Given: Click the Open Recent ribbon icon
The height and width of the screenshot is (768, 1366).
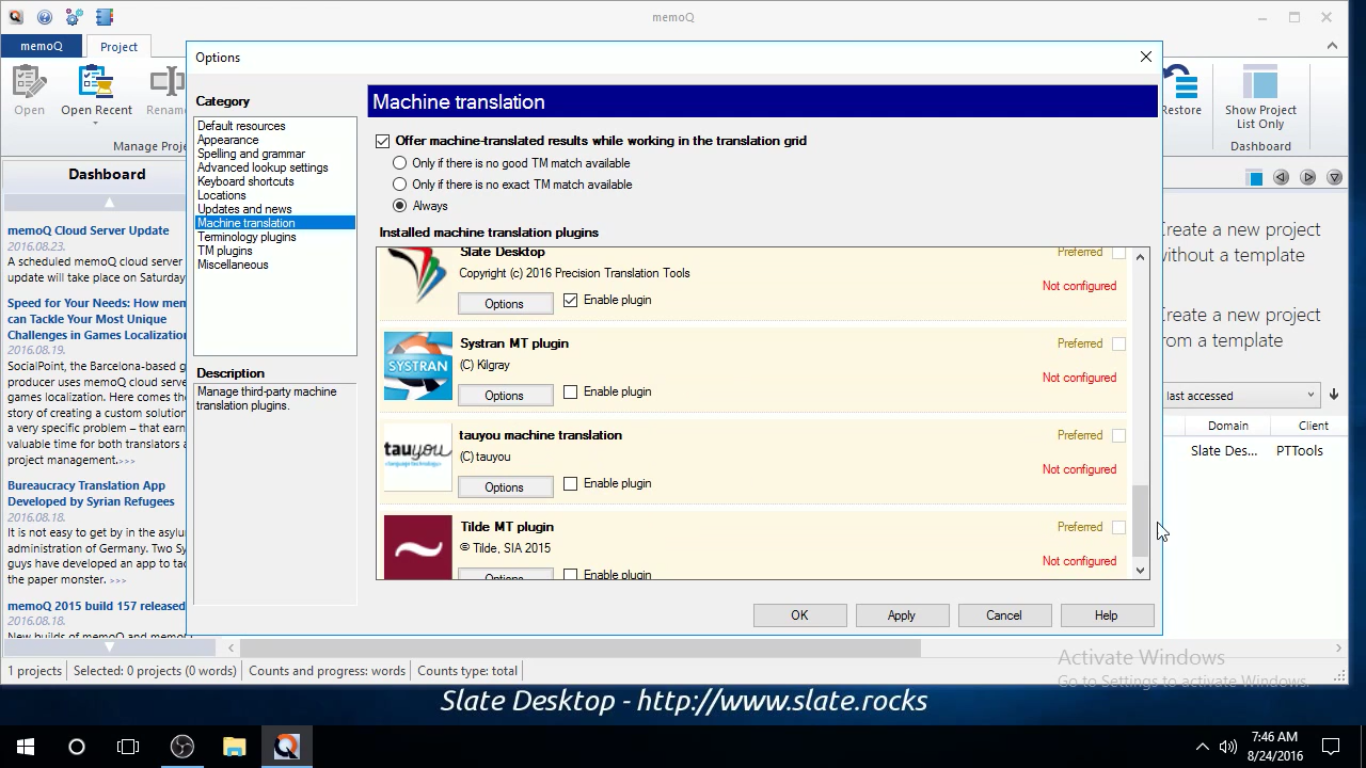Looking at the screenshot, I should coord(96,82).
